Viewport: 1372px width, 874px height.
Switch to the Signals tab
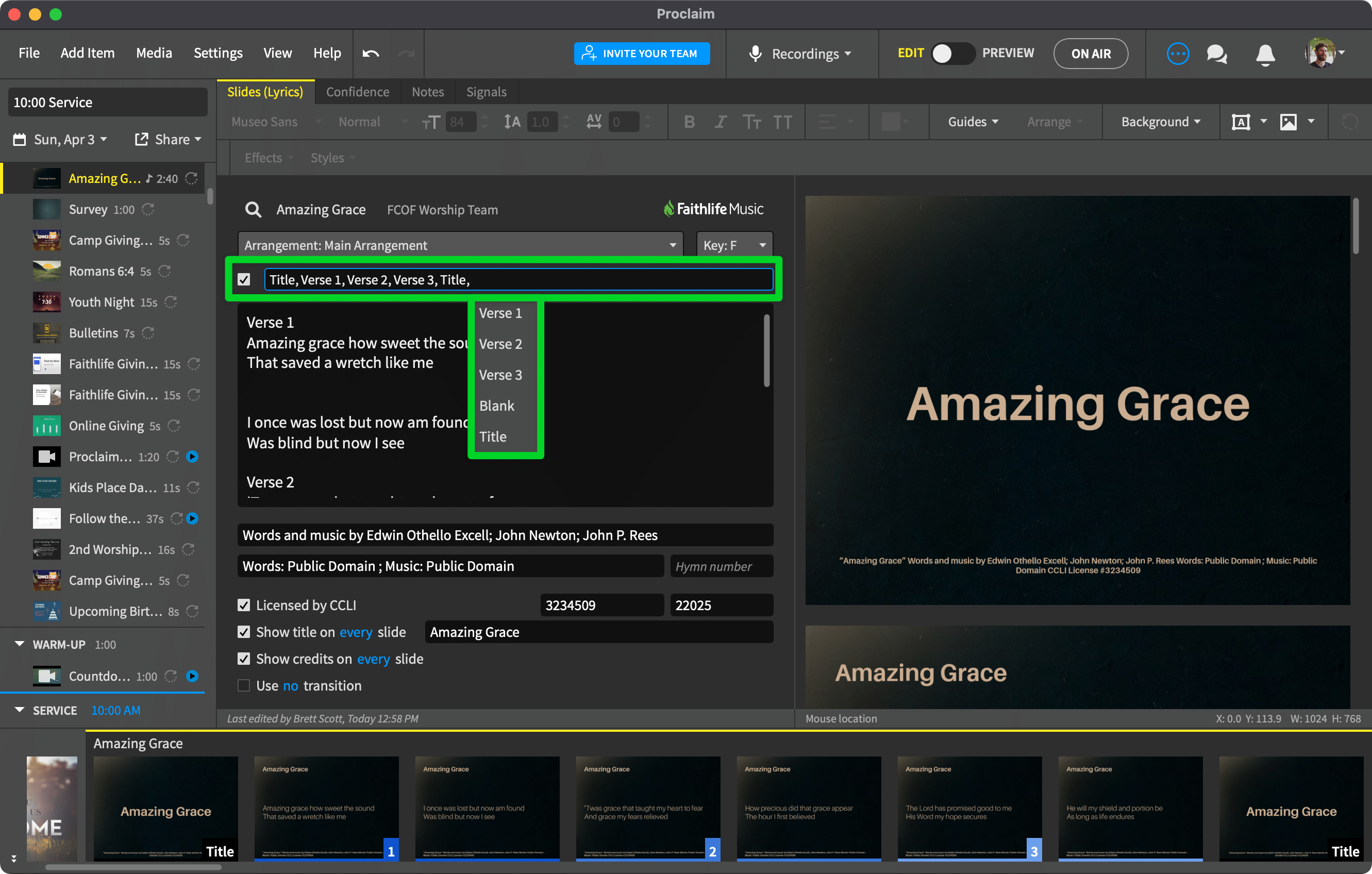click(486, 92)
